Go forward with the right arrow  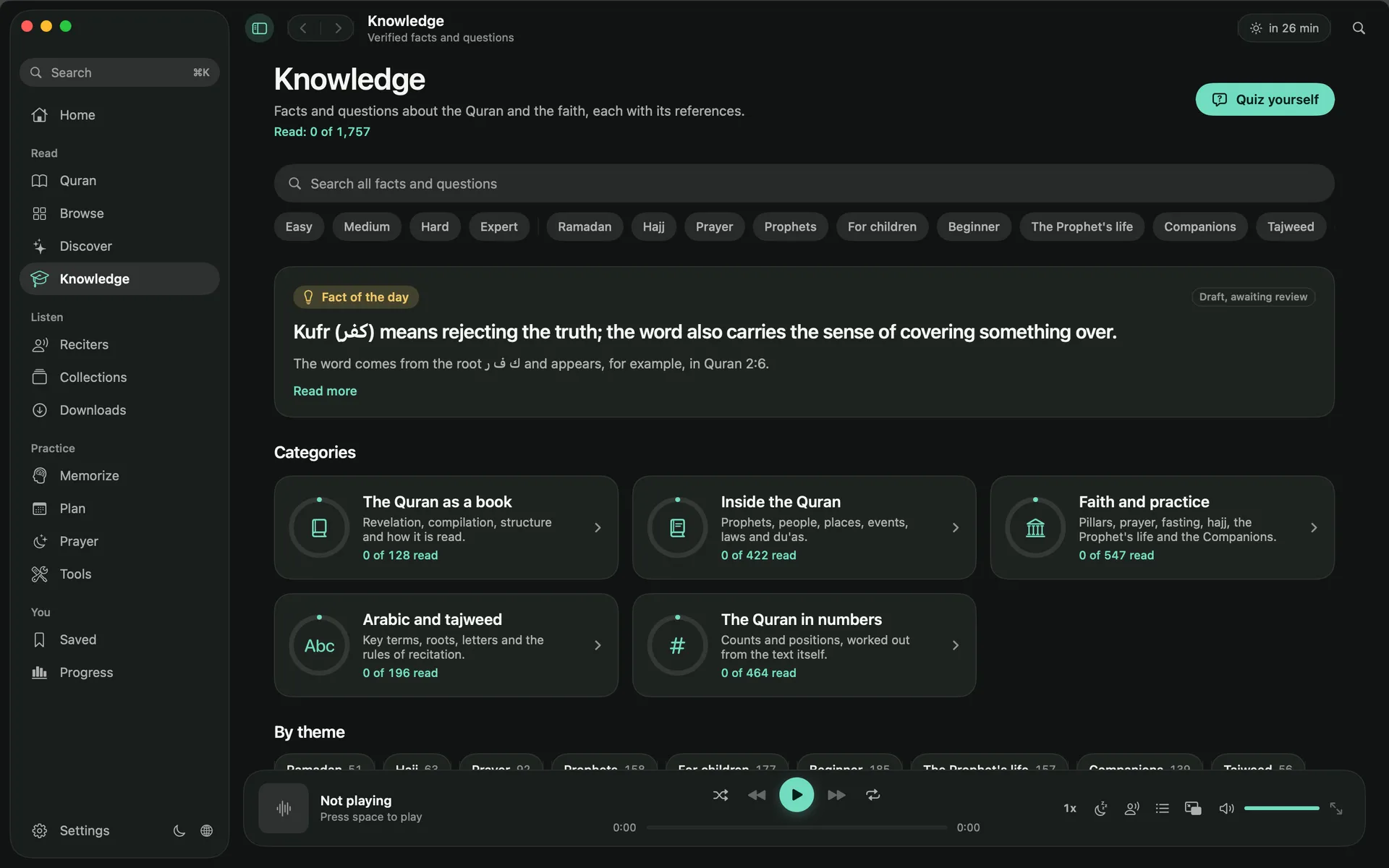point(338,28)
